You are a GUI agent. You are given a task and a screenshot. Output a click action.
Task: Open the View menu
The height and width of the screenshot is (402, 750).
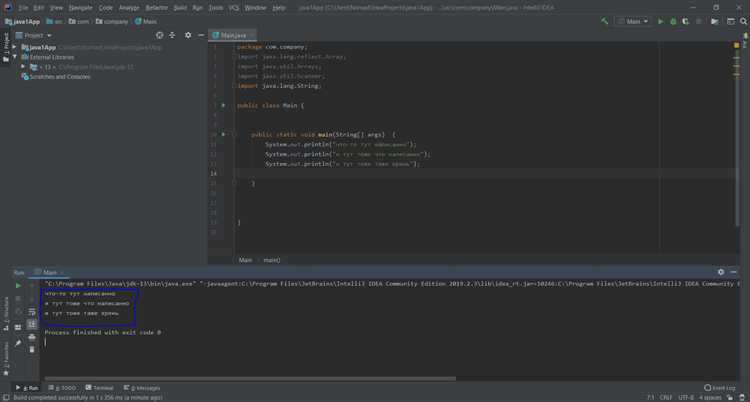[56, 8]
